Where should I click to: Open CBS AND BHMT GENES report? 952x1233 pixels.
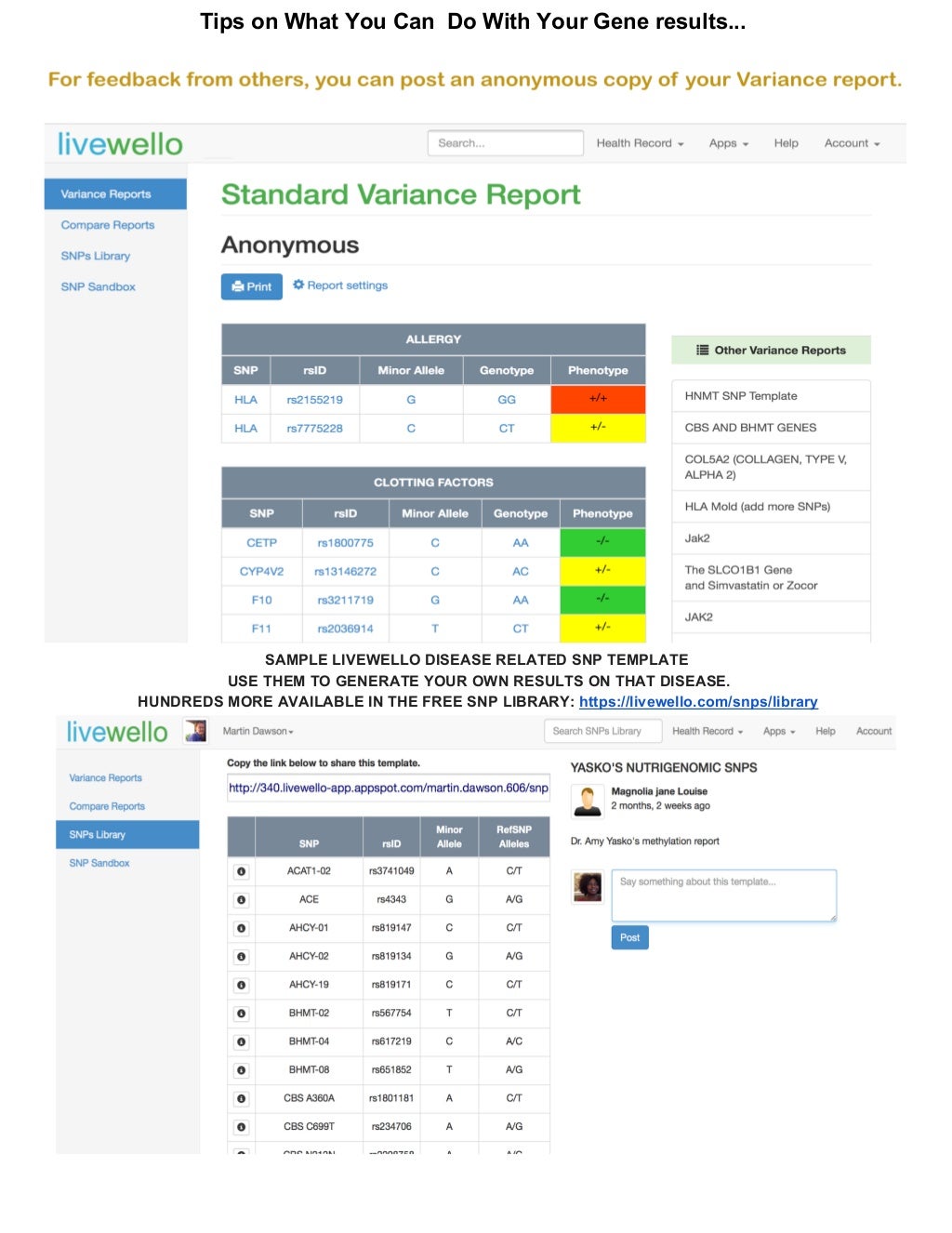[771, 428]
